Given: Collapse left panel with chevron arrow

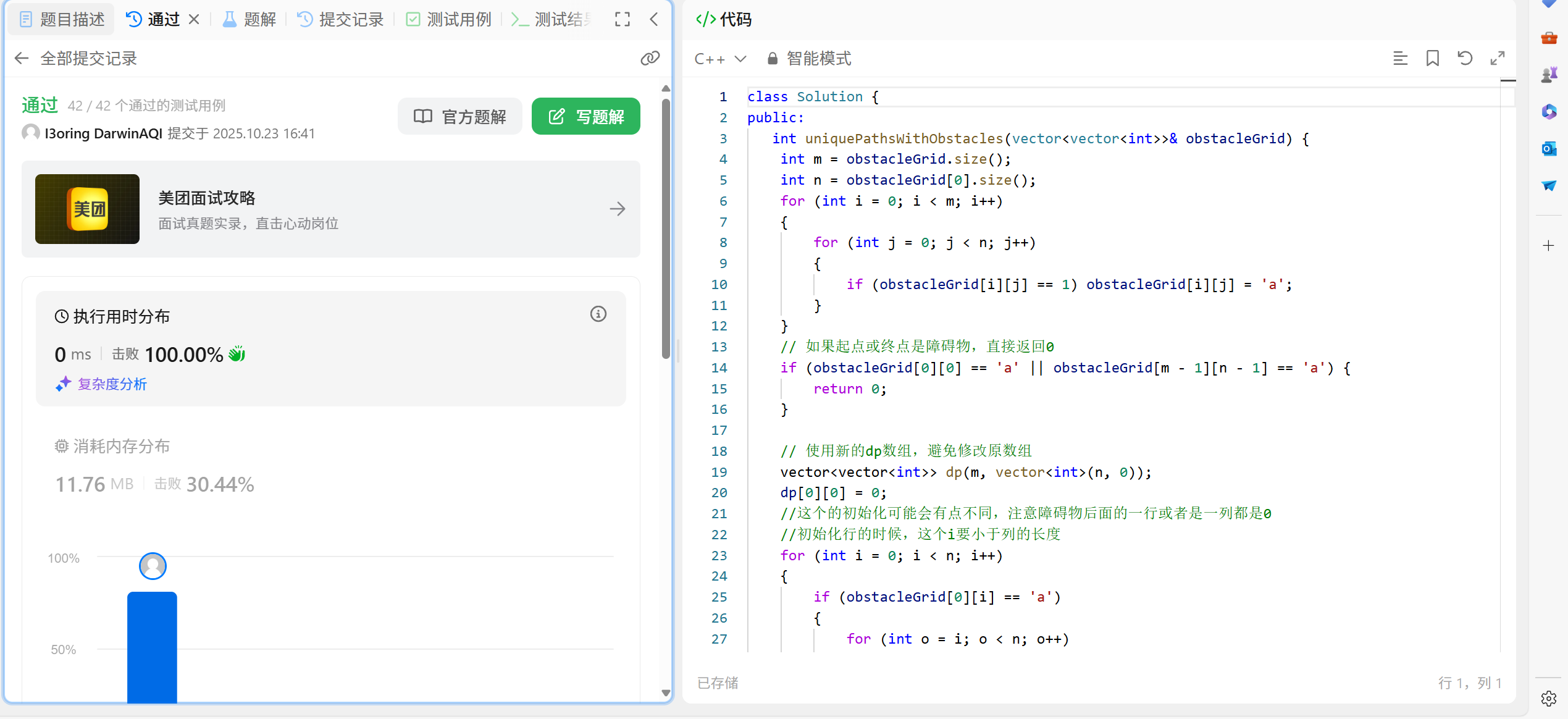Looking at the screenshot, I should pyautogui.click(x=654, y=20).
